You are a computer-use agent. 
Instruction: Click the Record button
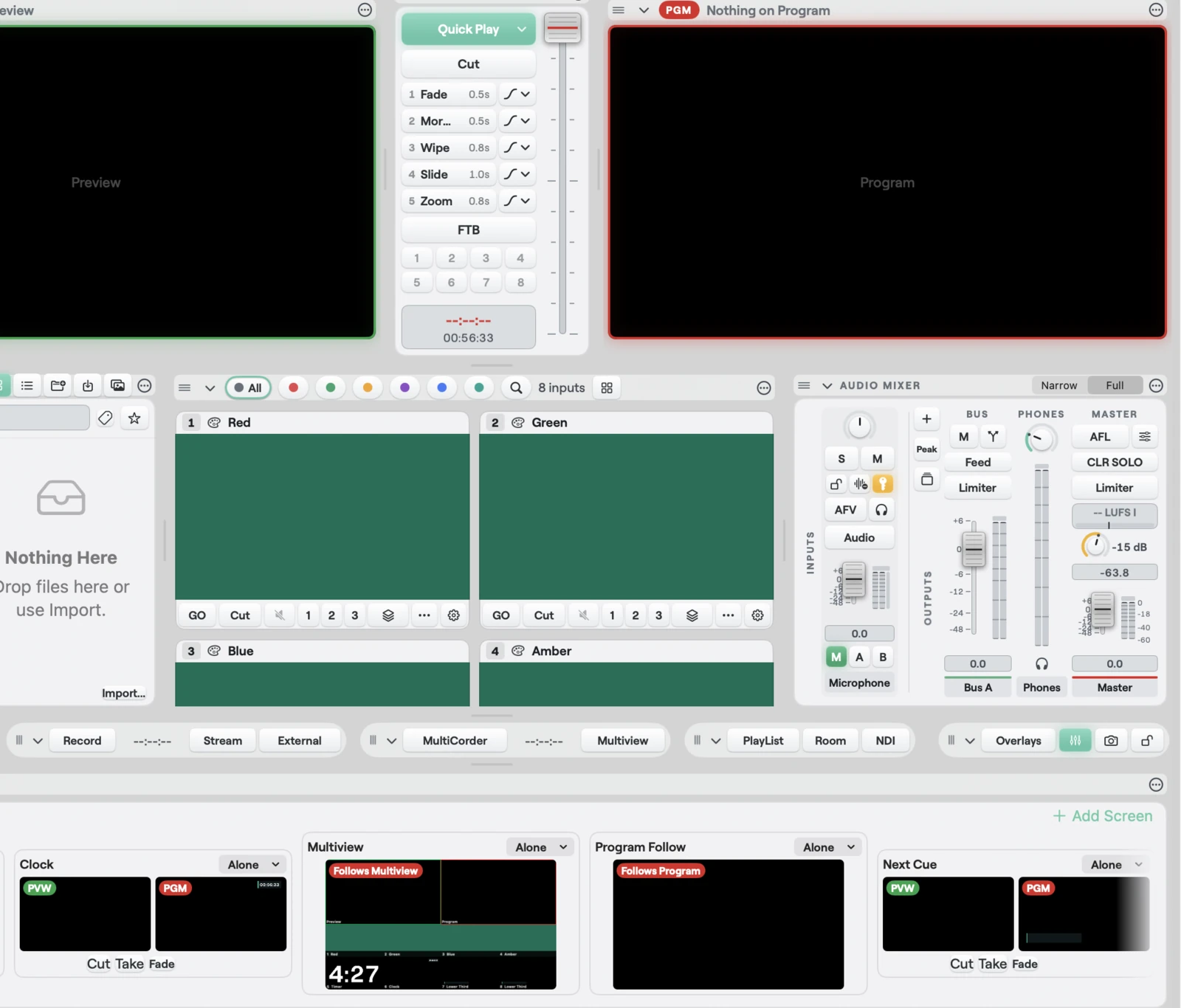[x=82, y=740]
